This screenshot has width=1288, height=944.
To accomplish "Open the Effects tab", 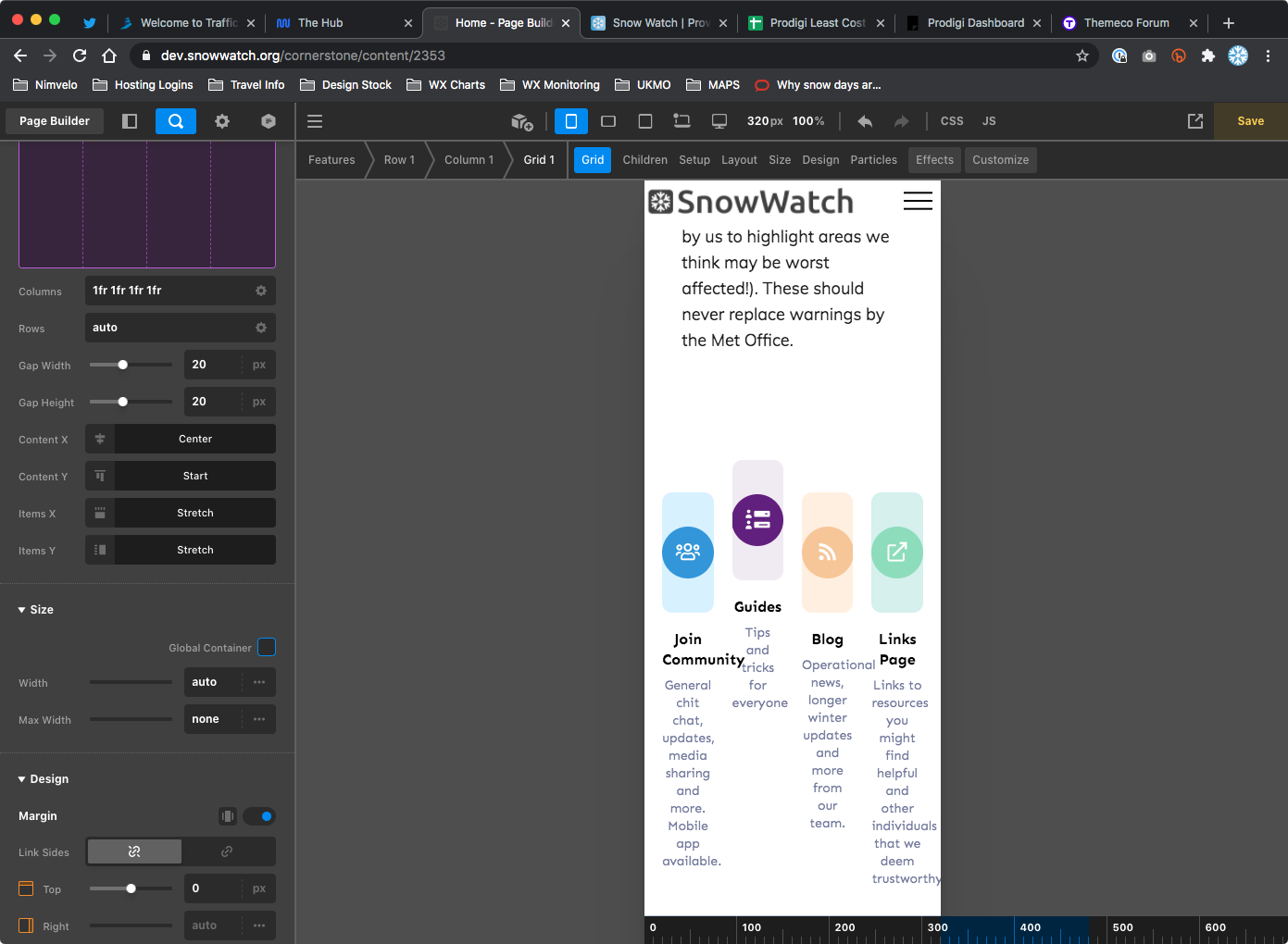I will pos(934,160).
